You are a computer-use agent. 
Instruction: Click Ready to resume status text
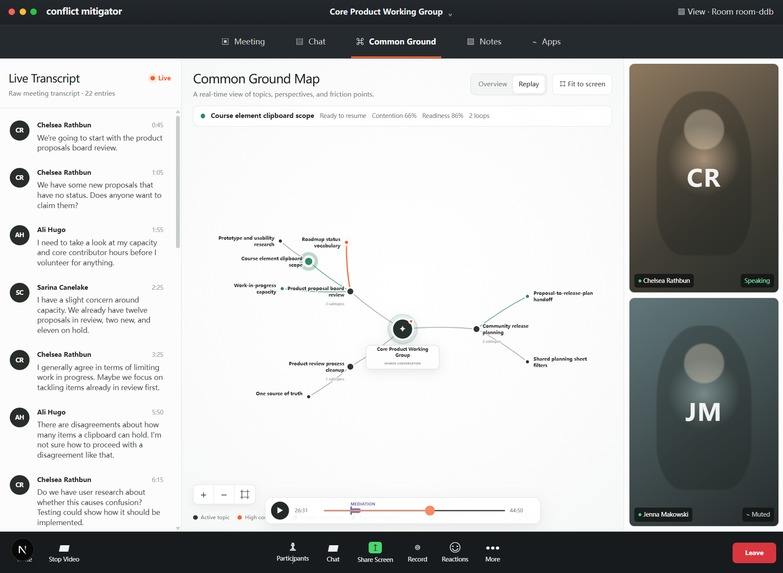(343, 115)
